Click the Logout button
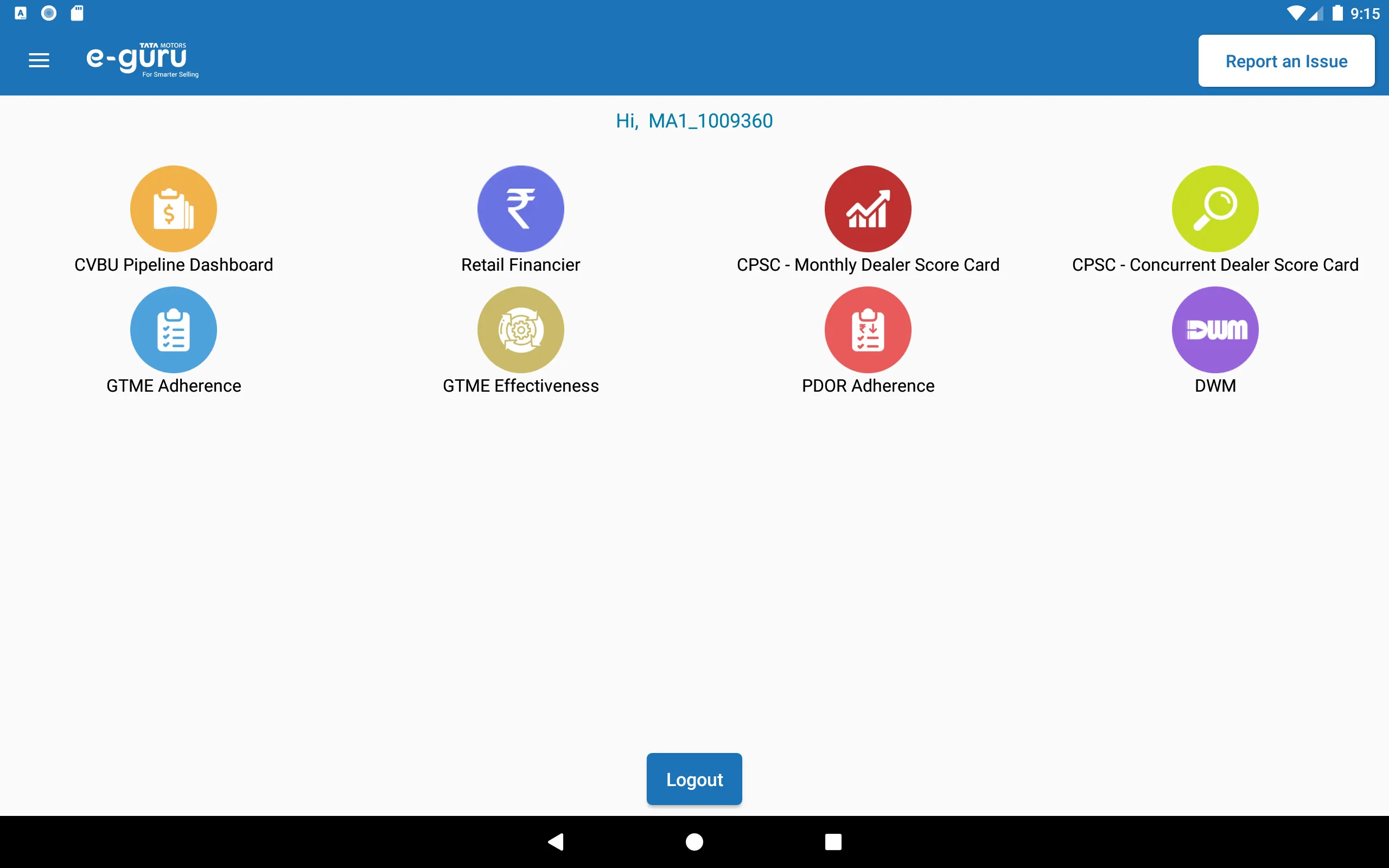The width and height of the screenshot is (1389, 868). click(694, 779)
